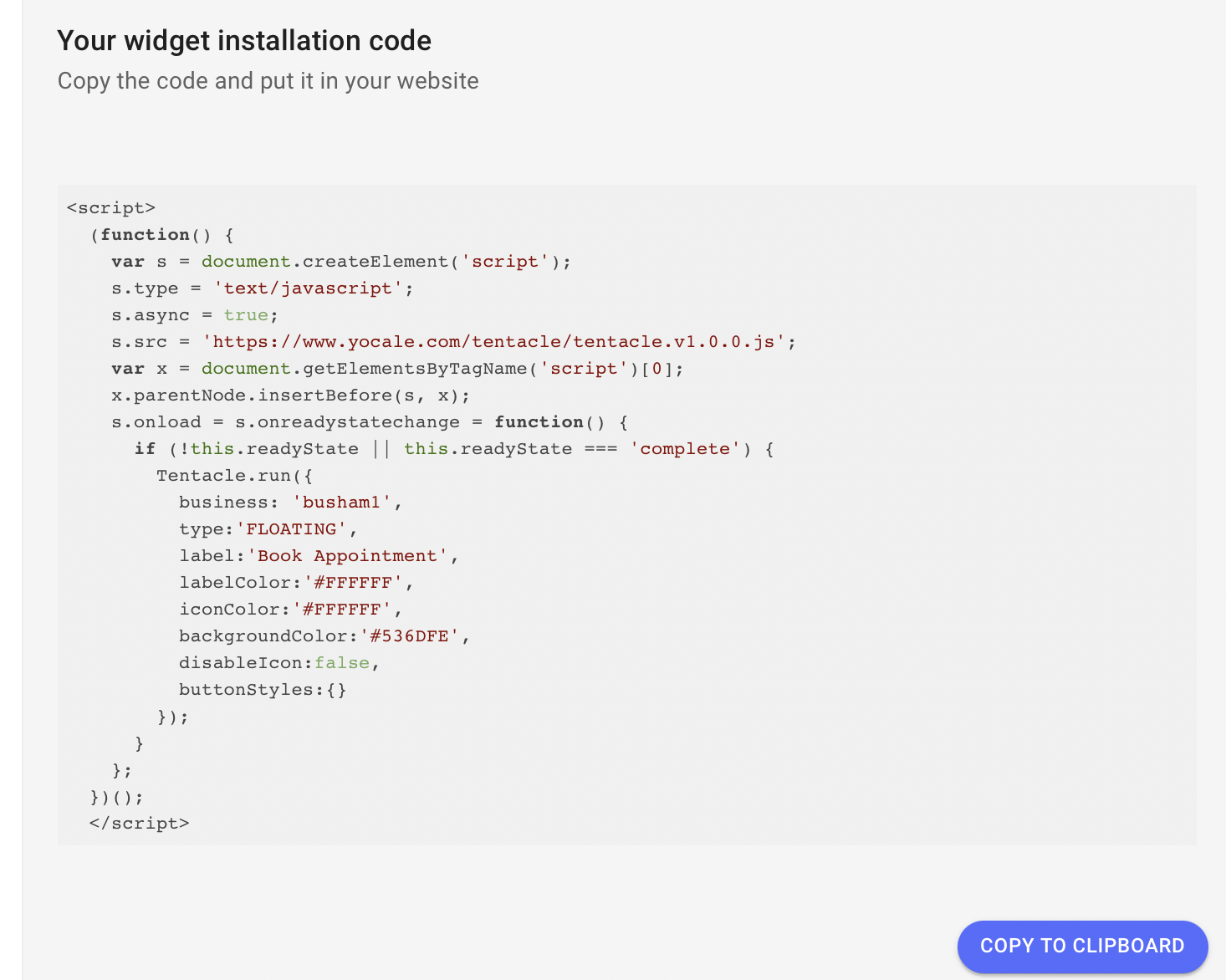The width and height of the screenshot is (1226, 980).
Task: Click the 'text/javascript' string in code
Action: tap(308, 288)
